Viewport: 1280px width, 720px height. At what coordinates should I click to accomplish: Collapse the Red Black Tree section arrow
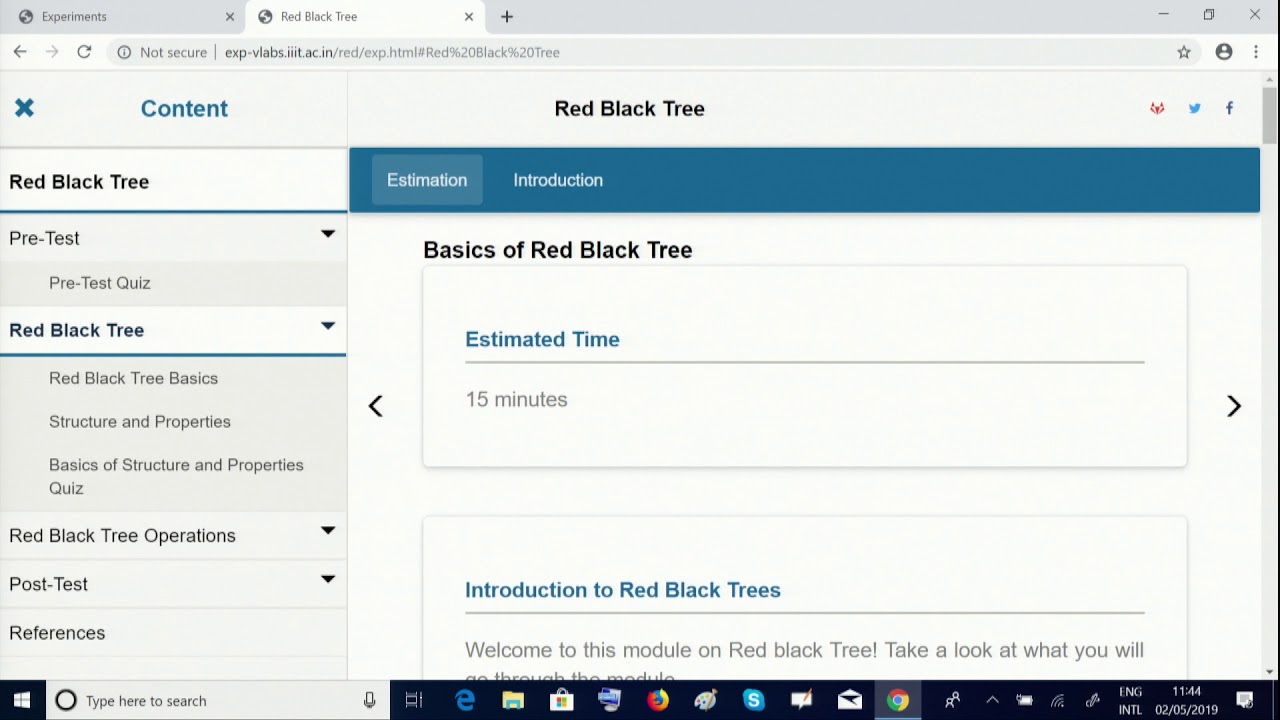coord(327,326)
